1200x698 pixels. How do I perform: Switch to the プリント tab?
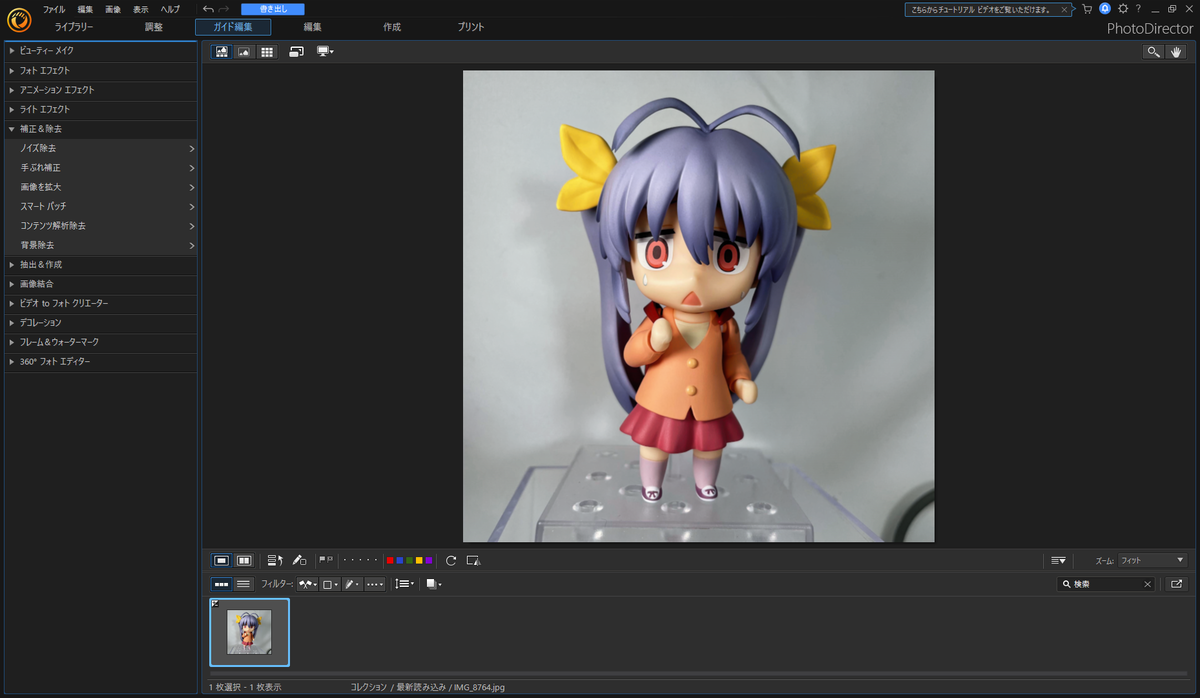[x=471, y=27]
